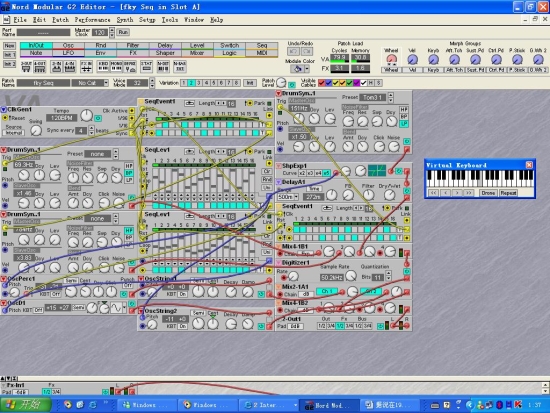Viewport: 550px width, 413px height.
Task: Toggle yellow visible cables checkbox
Action: click(x=335, y=83)
